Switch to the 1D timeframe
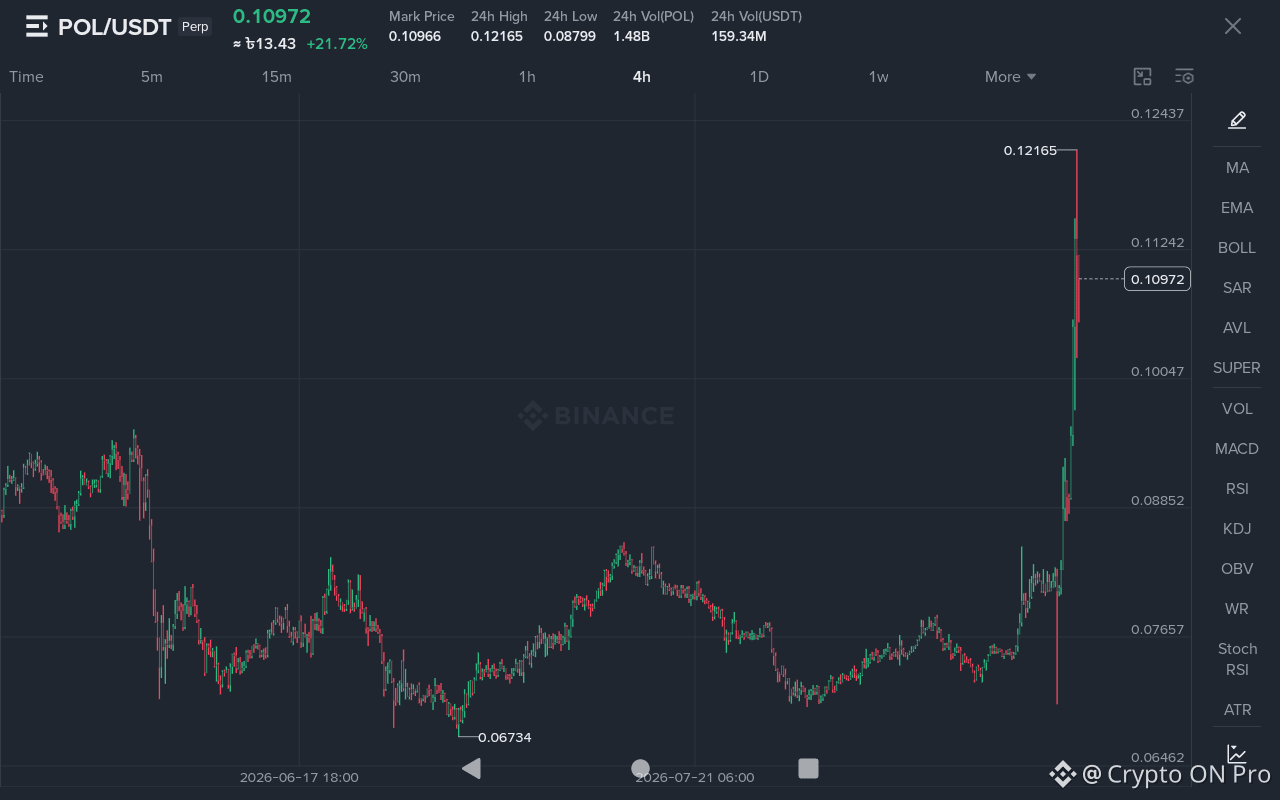1280x800 pixels. tap(759, 77)
